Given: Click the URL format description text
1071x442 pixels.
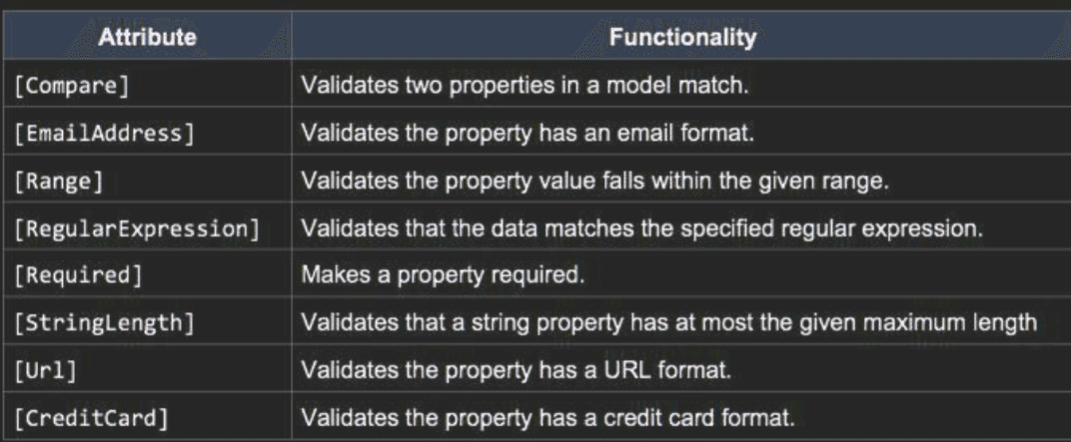Looking at the screenshot, I should 517,370.
